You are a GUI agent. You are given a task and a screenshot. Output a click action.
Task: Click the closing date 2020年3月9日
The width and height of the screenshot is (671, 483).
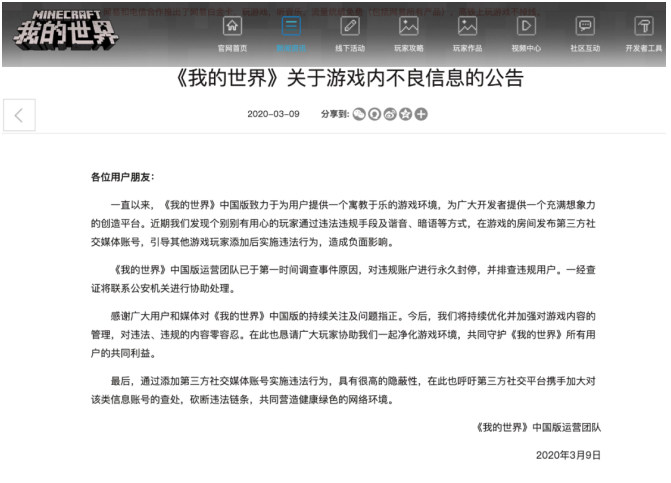tap(568, 455)
